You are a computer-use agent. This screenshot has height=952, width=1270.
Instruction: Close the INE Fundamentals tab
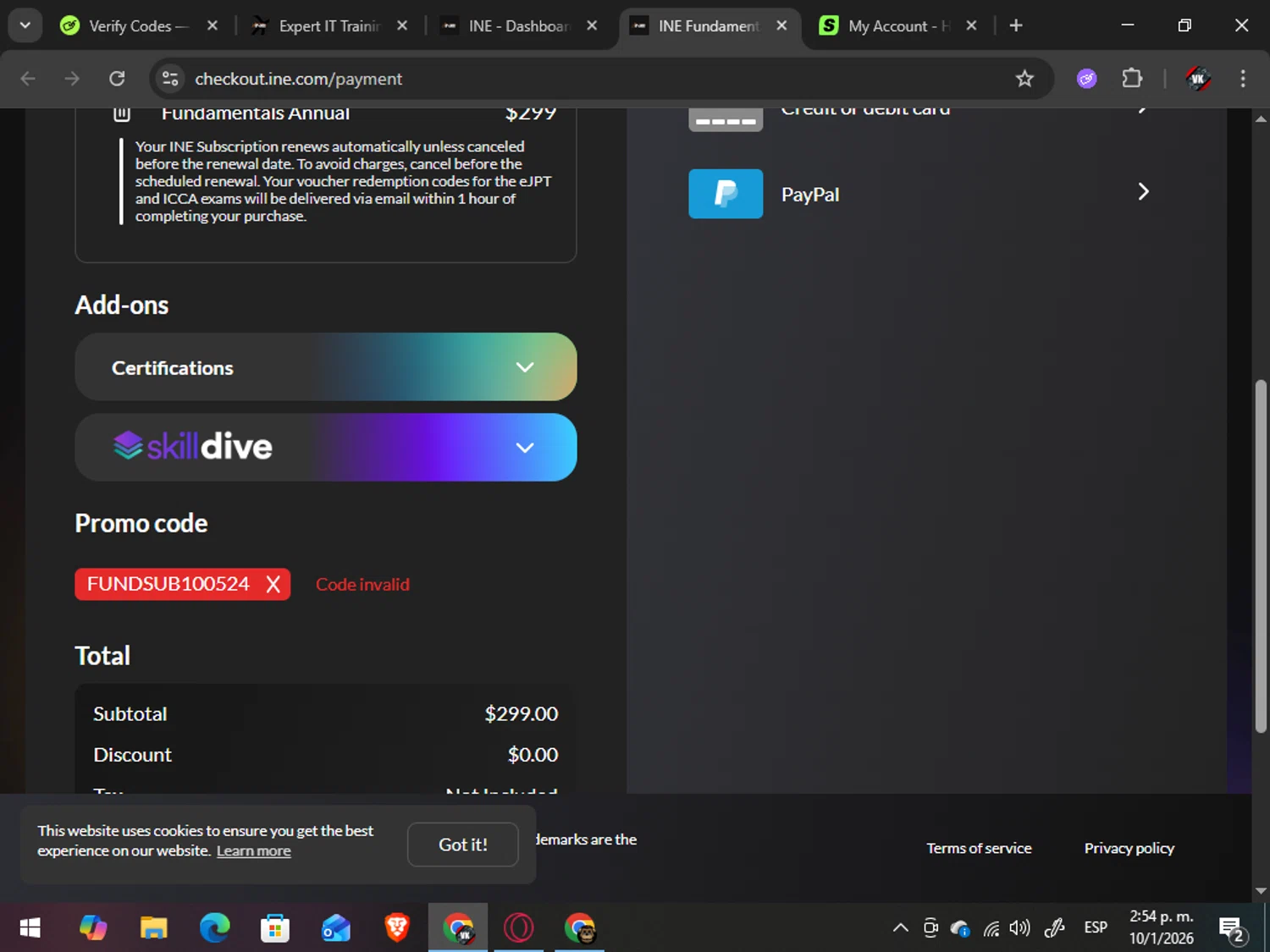coord(781,26)
